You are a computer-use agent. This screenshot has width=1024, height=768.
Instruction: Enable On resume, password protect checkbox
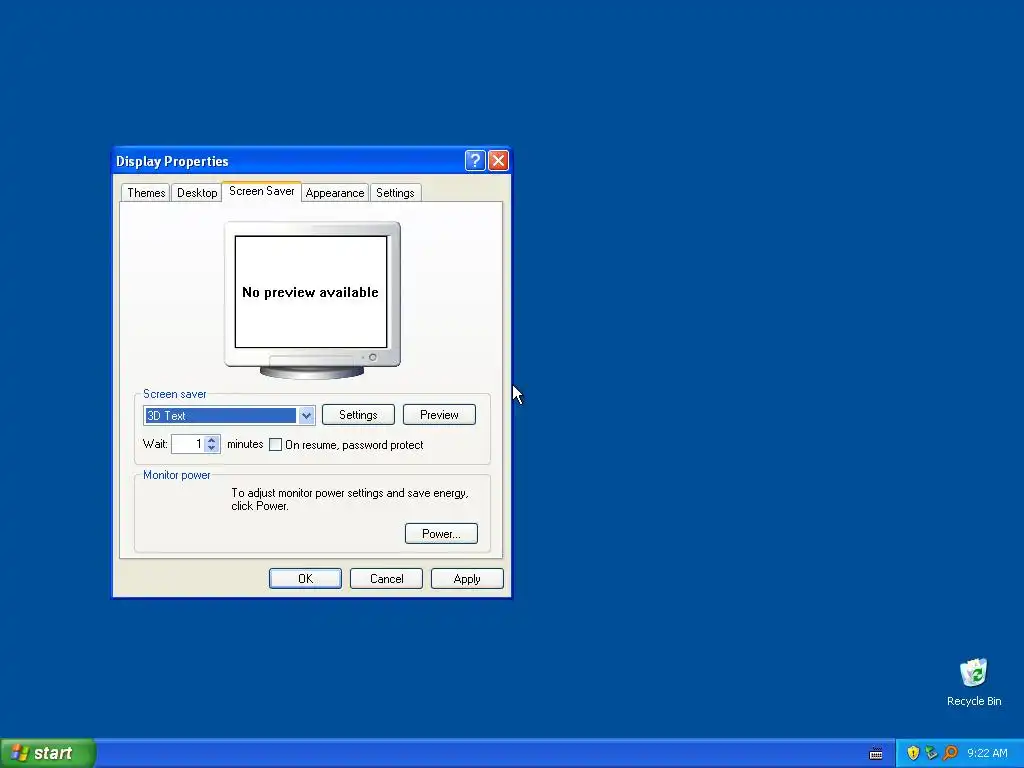click(276, 445)
